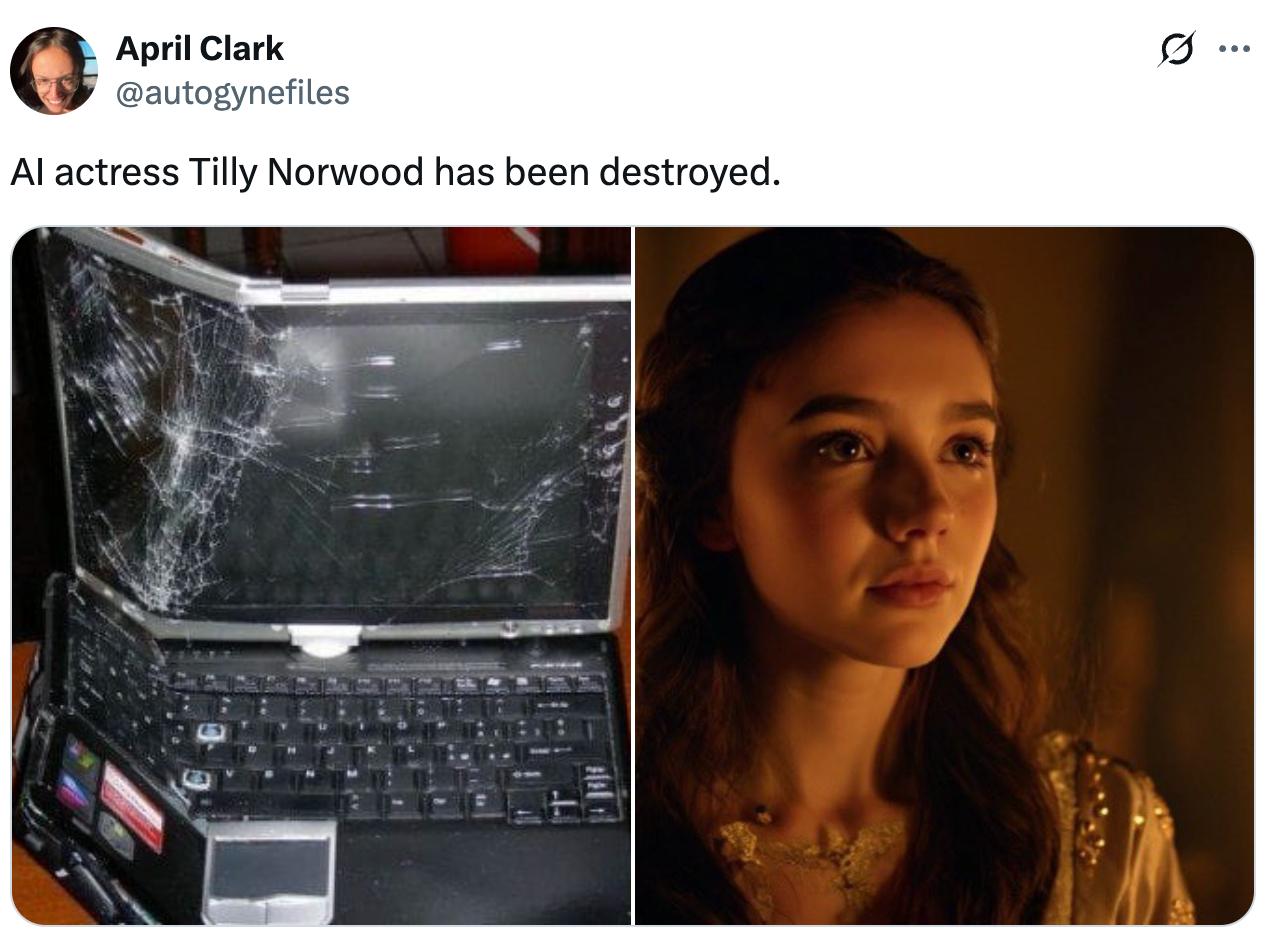This screenshot has width=1266, height=944.
Task: Click the silver laptop hinge in photo
Action: tap(322, 640)
